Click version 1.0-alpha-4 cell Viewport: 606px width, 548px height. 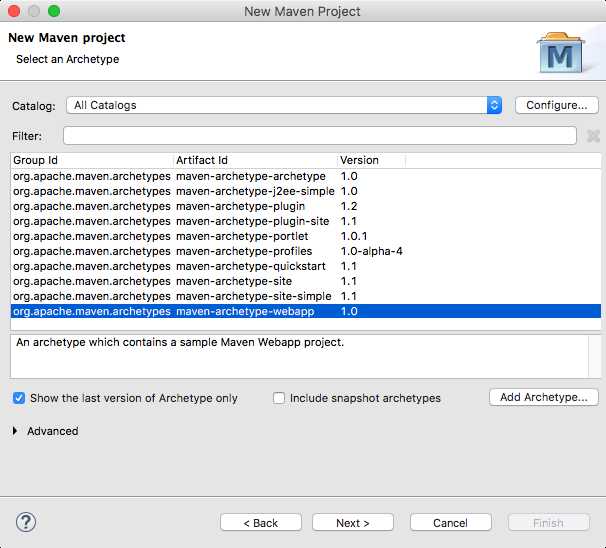pos(371,251)
